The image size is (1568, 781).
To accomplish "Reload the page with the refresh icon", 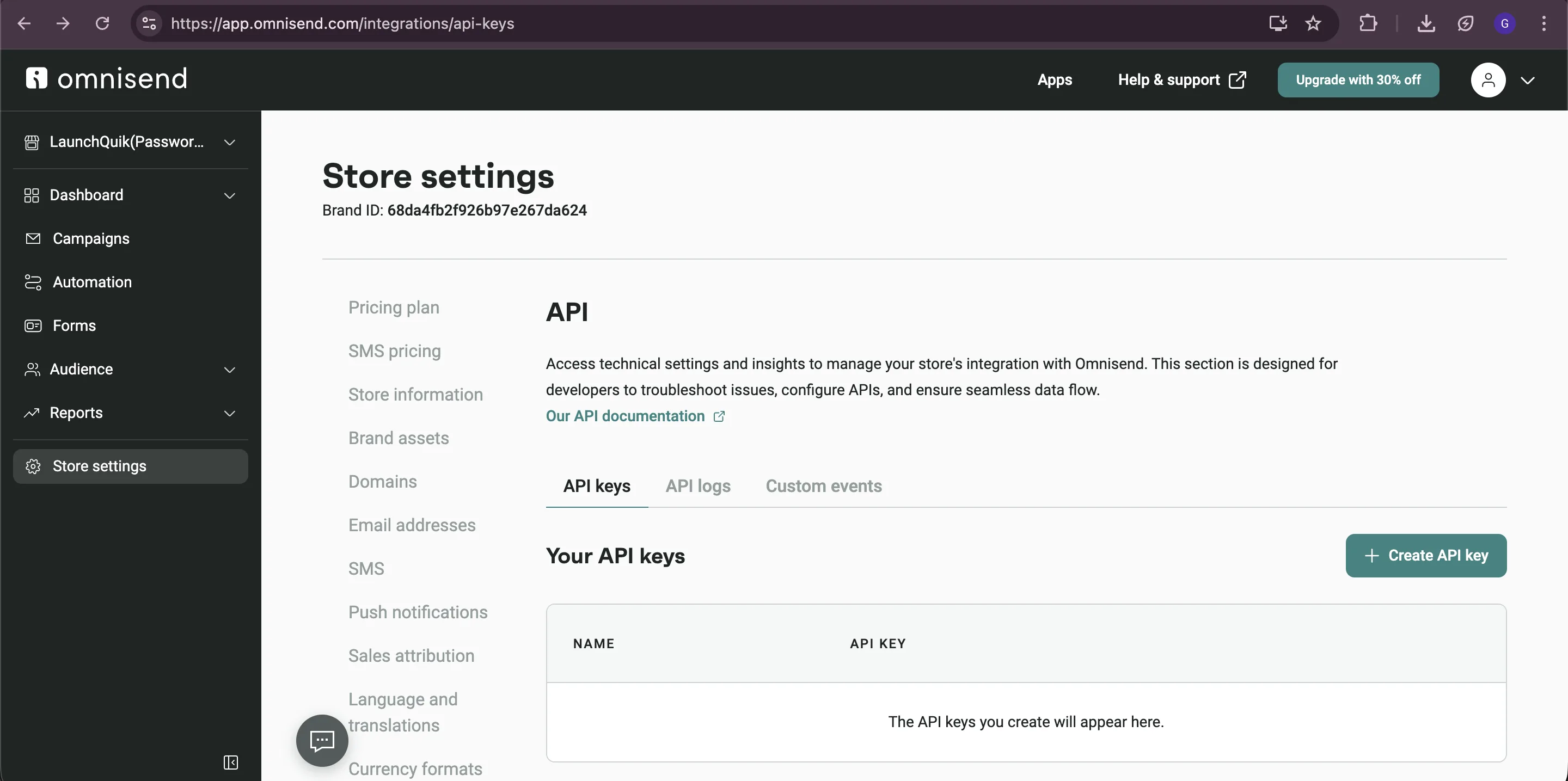I will (102, 23).
